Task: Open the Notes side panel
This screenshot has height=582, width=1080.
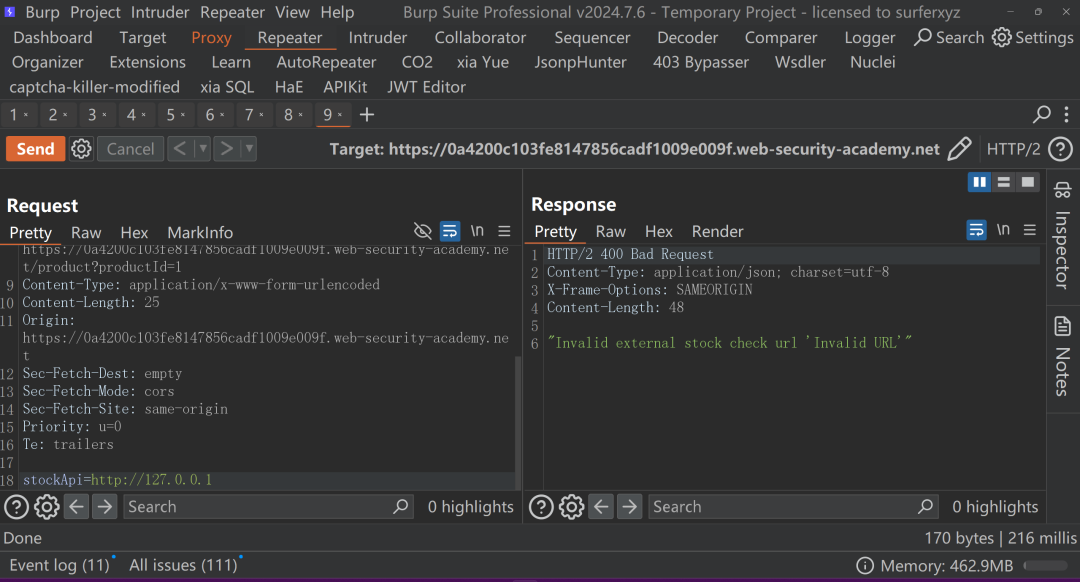Action: 1063,356
